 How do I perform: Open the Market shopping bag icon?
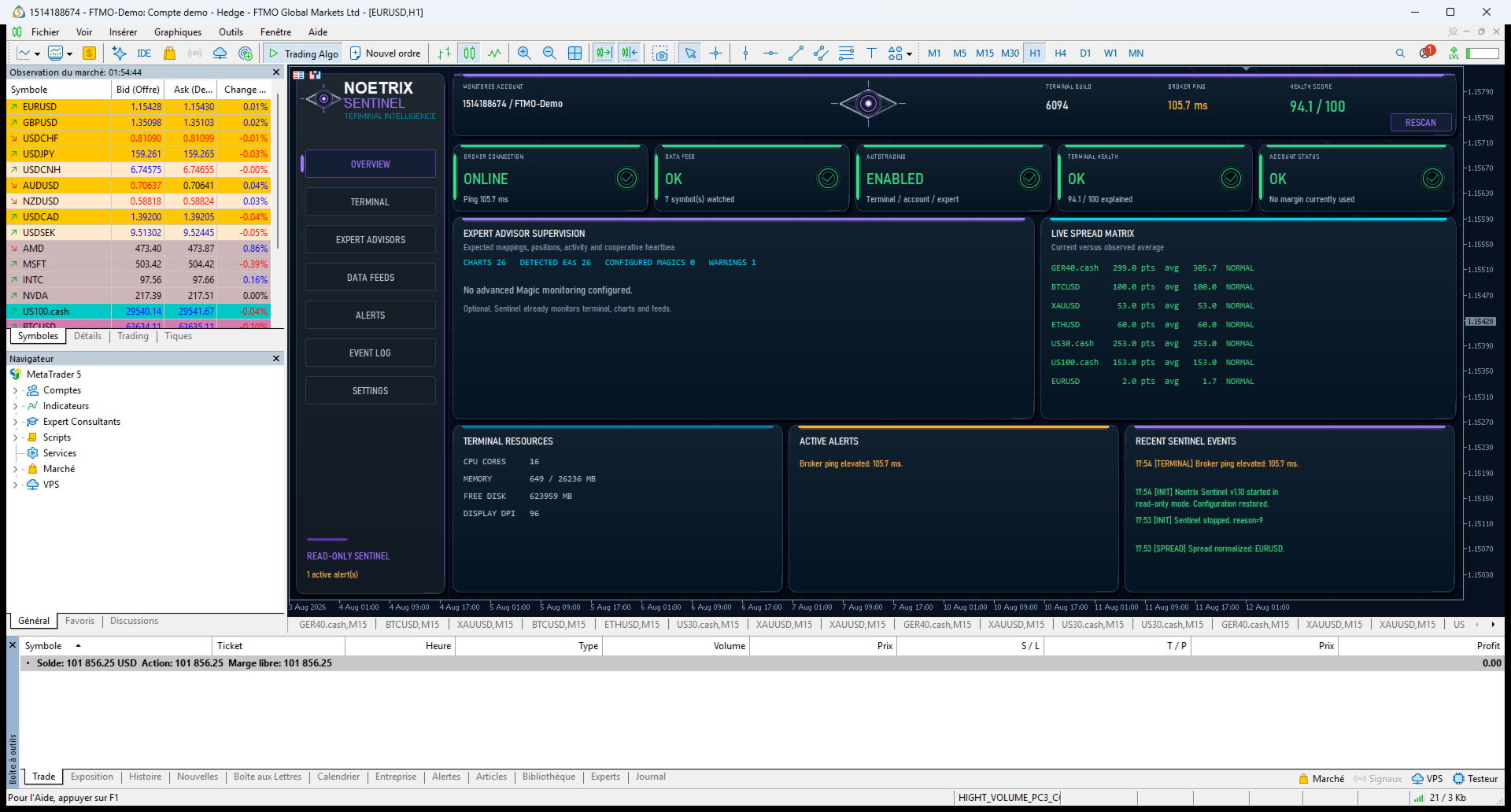169,54
